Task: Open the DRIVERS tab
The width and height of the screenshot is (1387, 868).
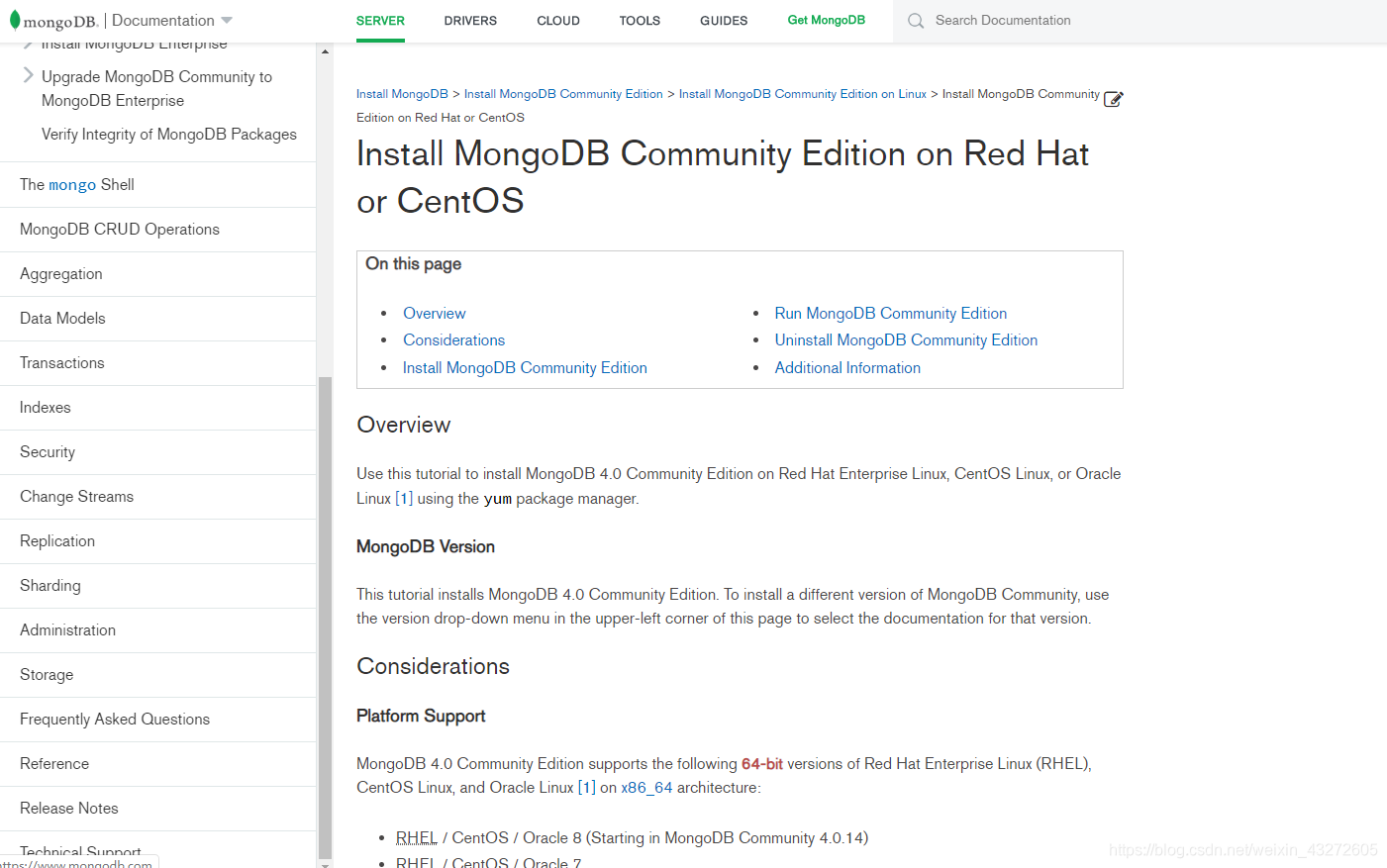Action: click(470, 21)
